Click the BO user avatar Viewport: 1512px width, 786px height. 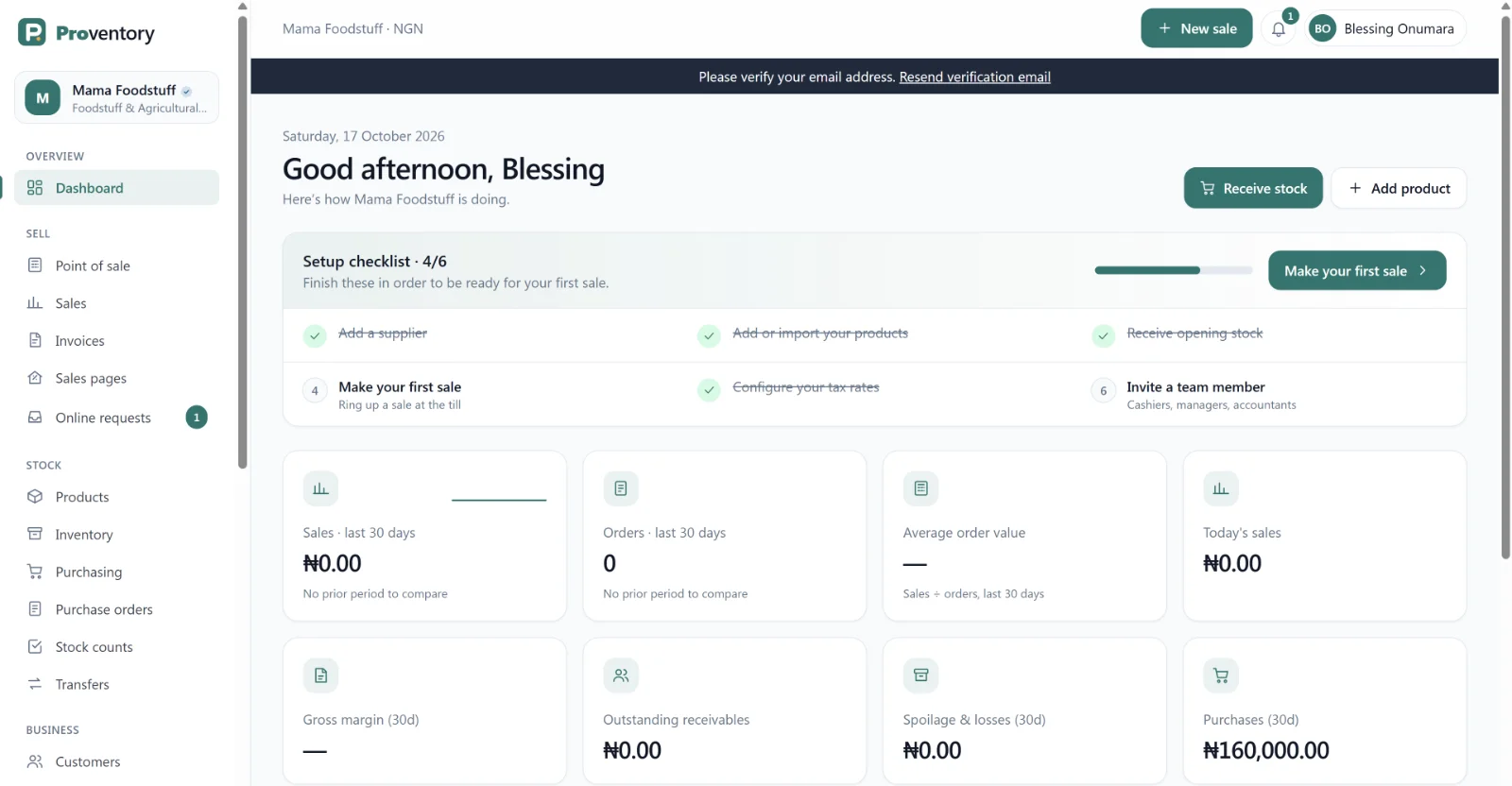(1323, 29)
